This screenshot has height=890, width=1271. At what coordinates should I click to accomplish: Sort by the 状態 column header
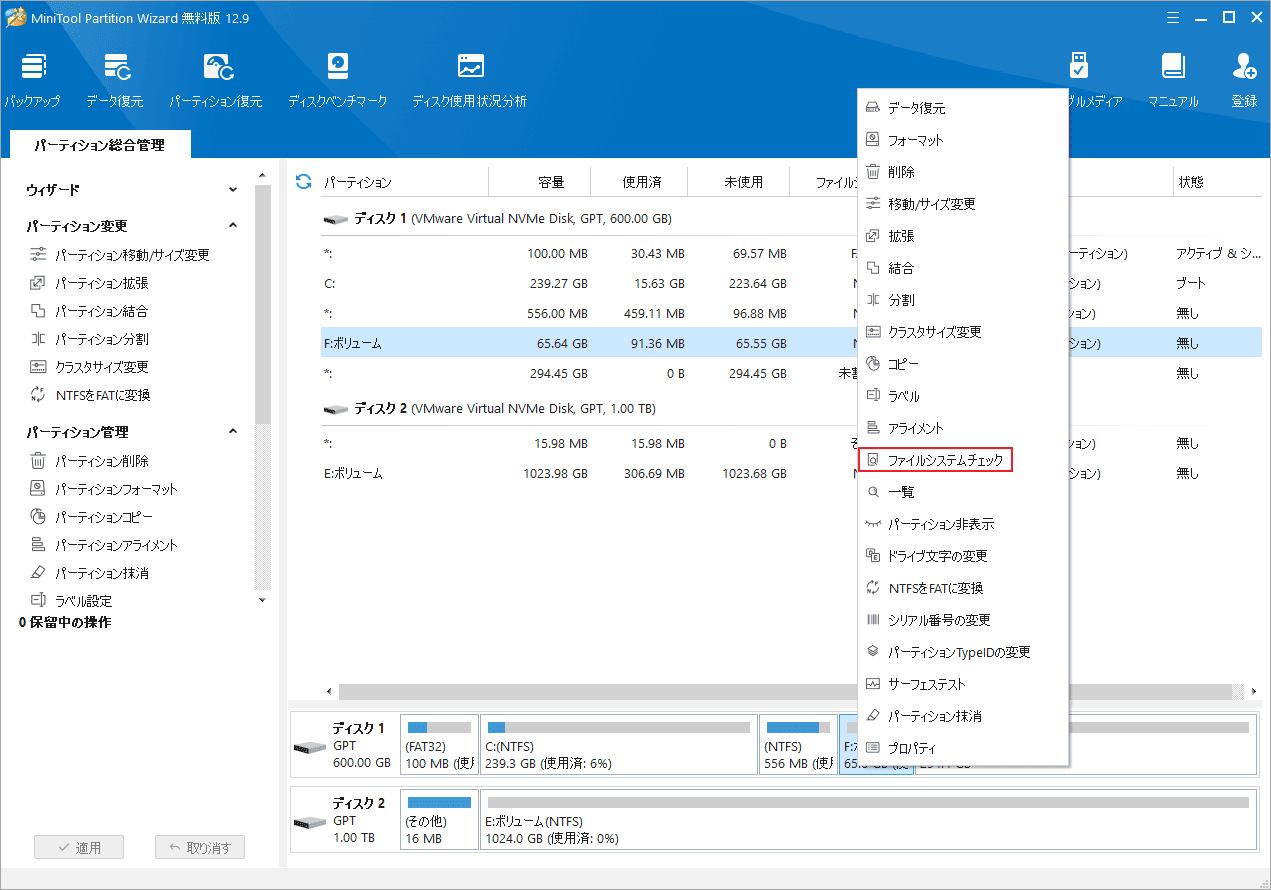click(x=1217, y=182)
